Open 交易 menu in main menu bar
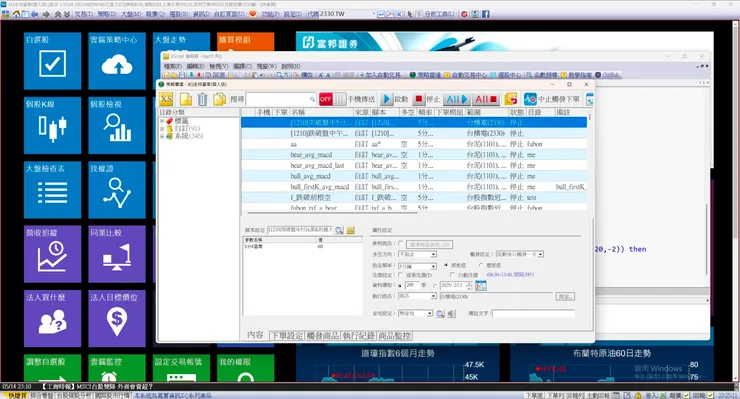 [x=84, y=14]
